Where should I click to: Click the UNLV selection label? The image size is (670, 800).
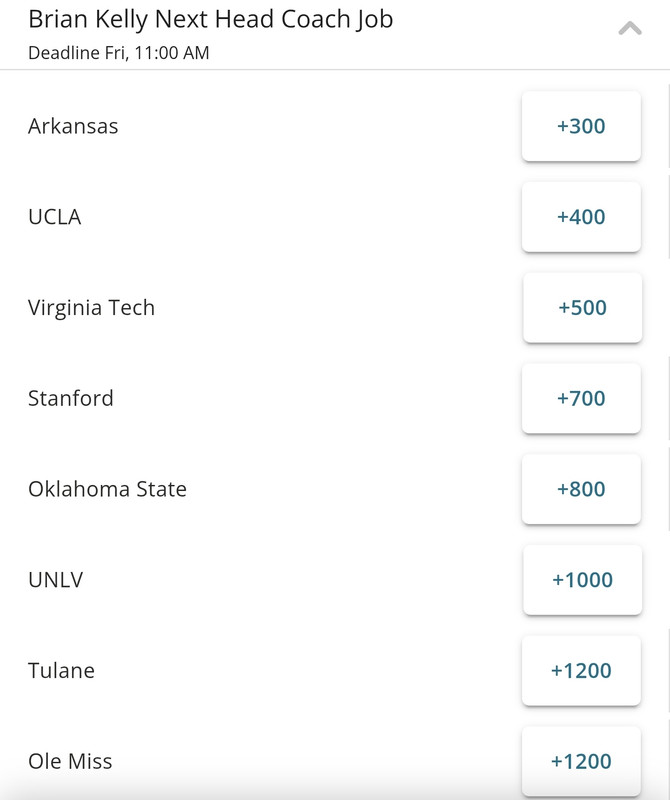click(x=55, y=580)
